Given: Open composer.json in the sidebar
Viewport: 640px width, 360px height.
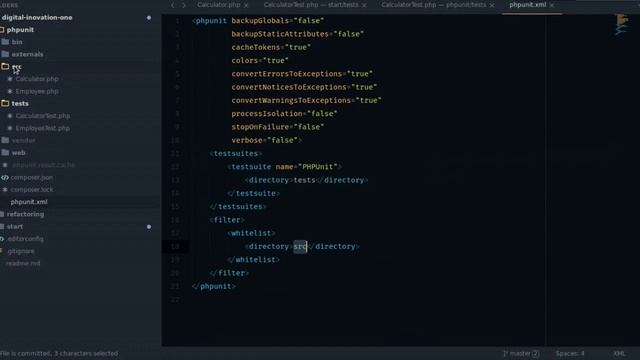Looking at the screenshot, I should coord(32,177).
